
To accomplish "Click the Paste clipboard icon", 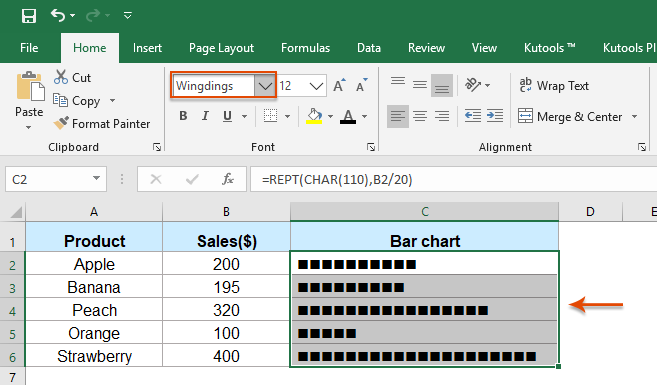I will (30, 87).
